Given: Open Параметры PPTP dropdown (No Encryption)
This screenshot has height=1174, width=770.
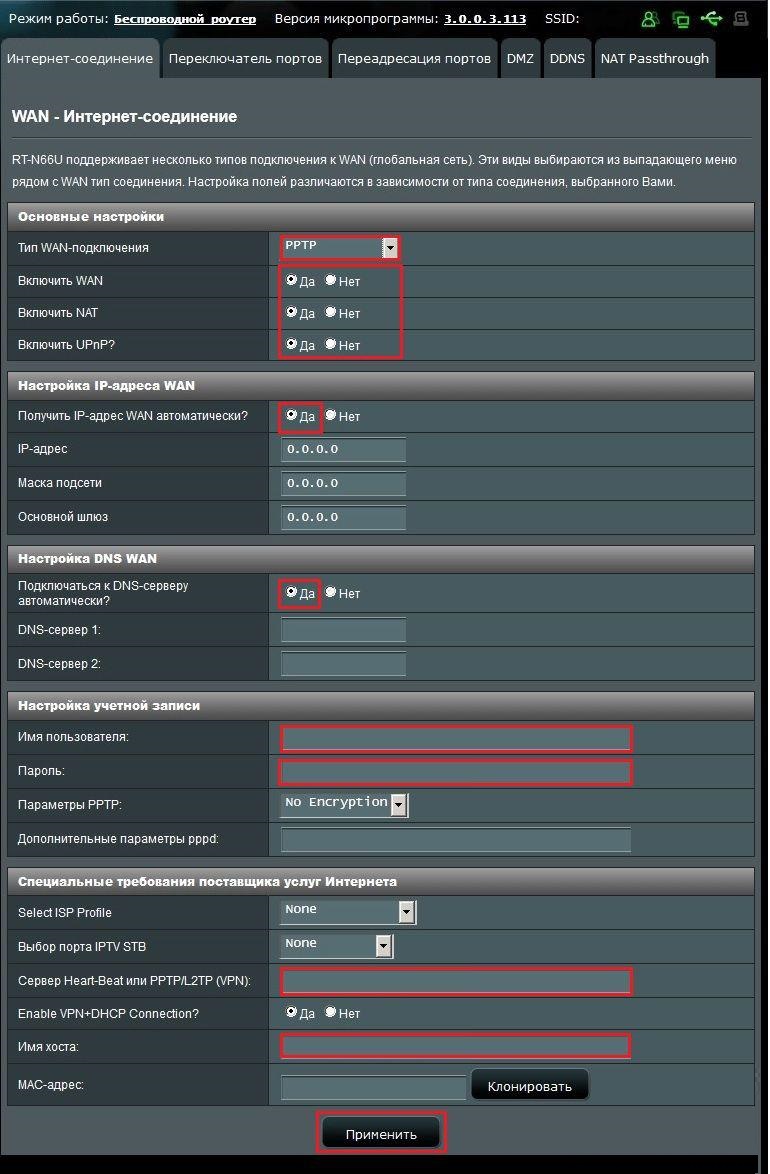Looking at the screenshot, I should 345,805.
